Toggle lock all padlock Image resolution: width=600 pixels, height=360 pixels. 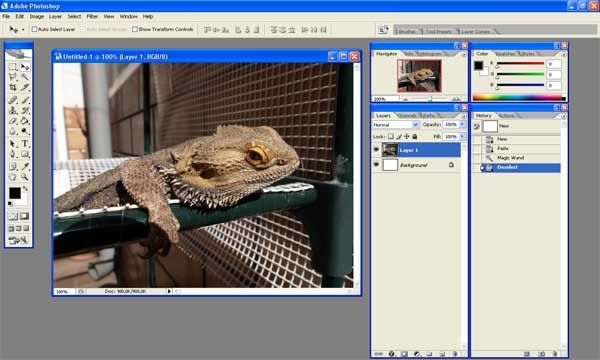415,136
